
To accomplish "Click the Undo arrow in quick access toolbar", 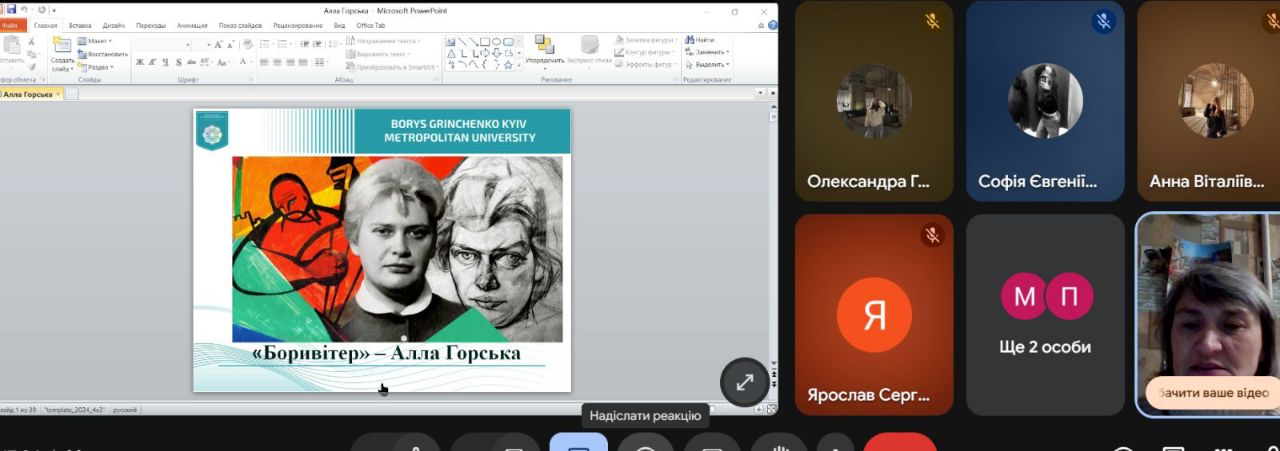I will point(24,9).
